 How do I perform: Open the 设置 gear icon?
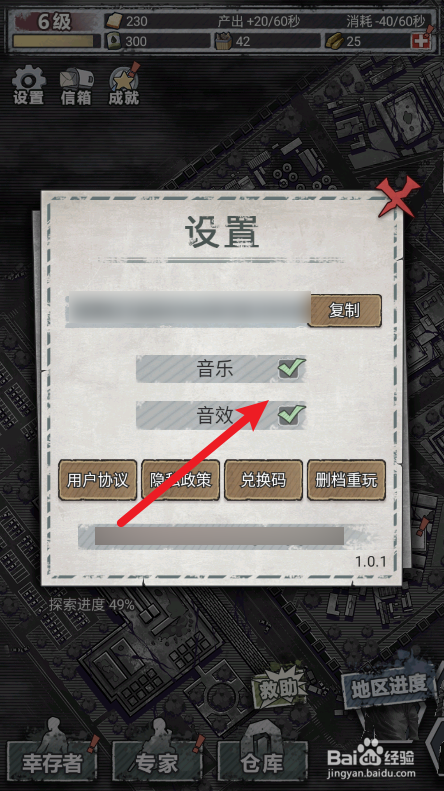pyautogui.click(x=28, y=85)
